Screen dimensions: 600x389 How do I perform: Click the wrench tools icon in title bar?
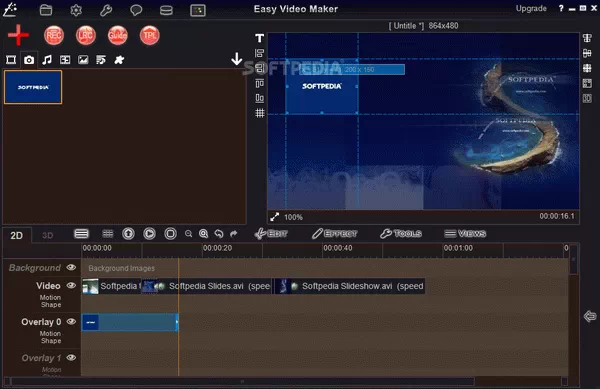click(106, 10)
